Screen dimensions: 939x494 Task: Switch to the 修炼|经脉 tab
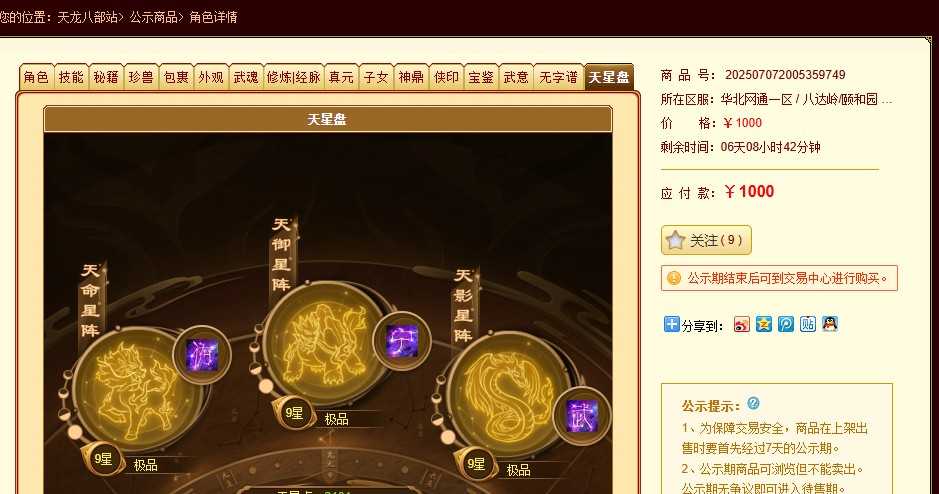(293, 77)
